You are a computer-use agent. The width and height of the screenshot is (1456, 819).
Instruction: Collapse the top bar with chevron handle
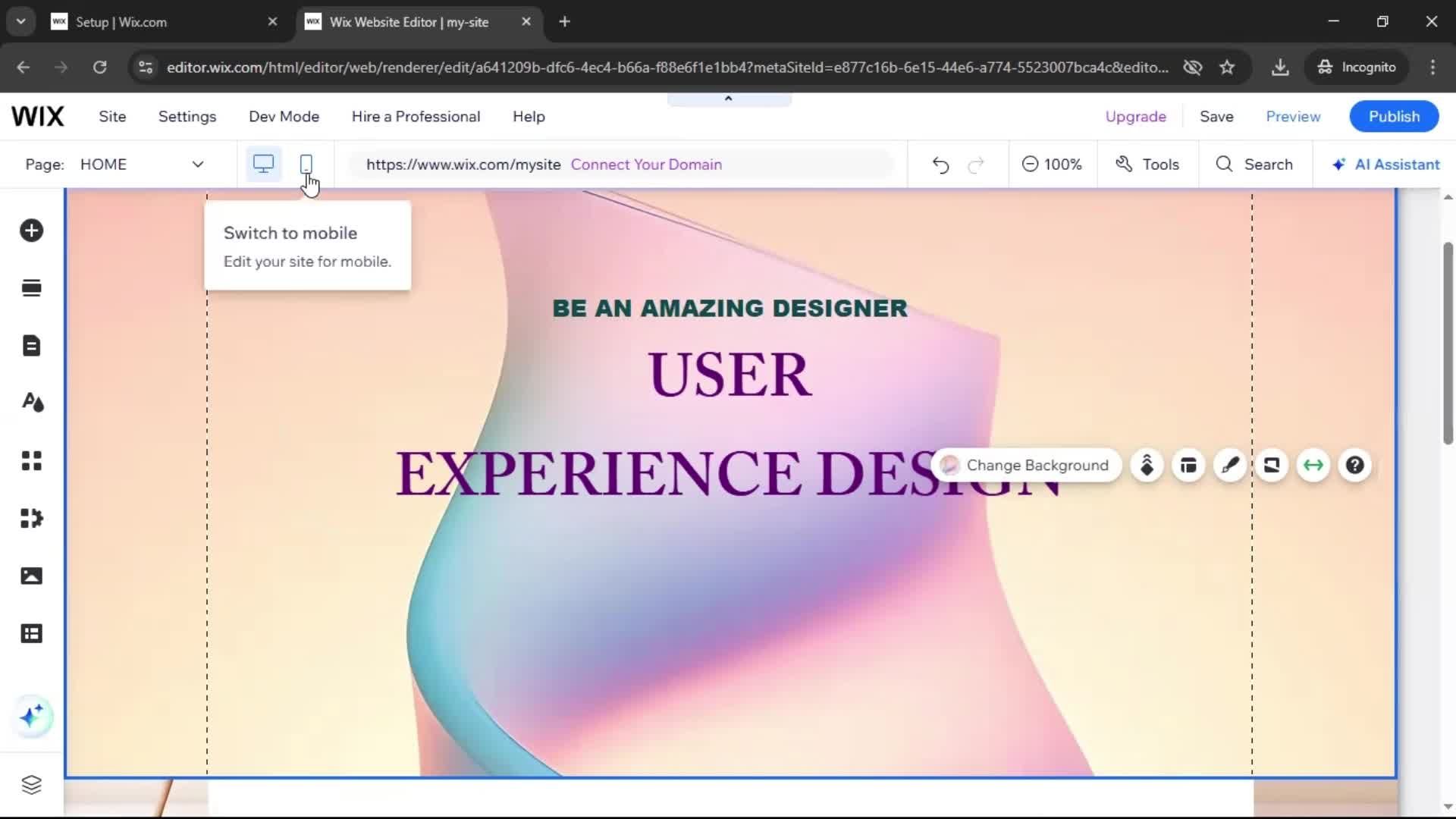coord(729,99)
